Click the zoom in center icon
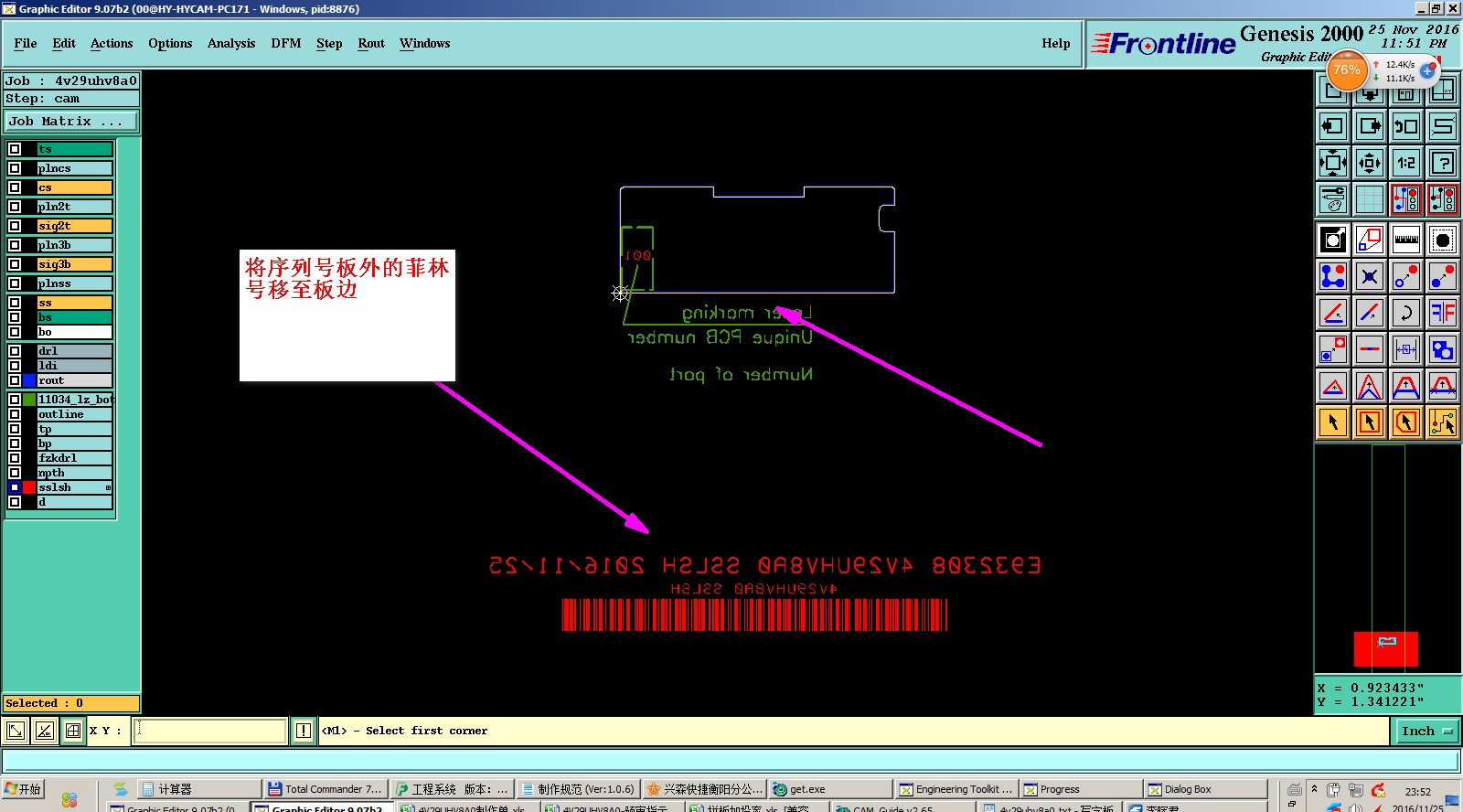Viewport: 1463px width, 812px height. click(x=1370, y=163)
